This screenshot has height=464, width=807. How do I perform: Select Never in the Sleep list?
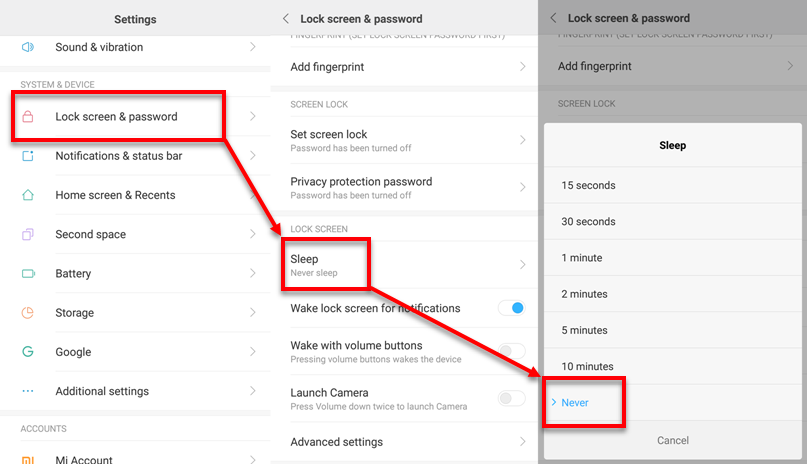(x=575, y=402)
